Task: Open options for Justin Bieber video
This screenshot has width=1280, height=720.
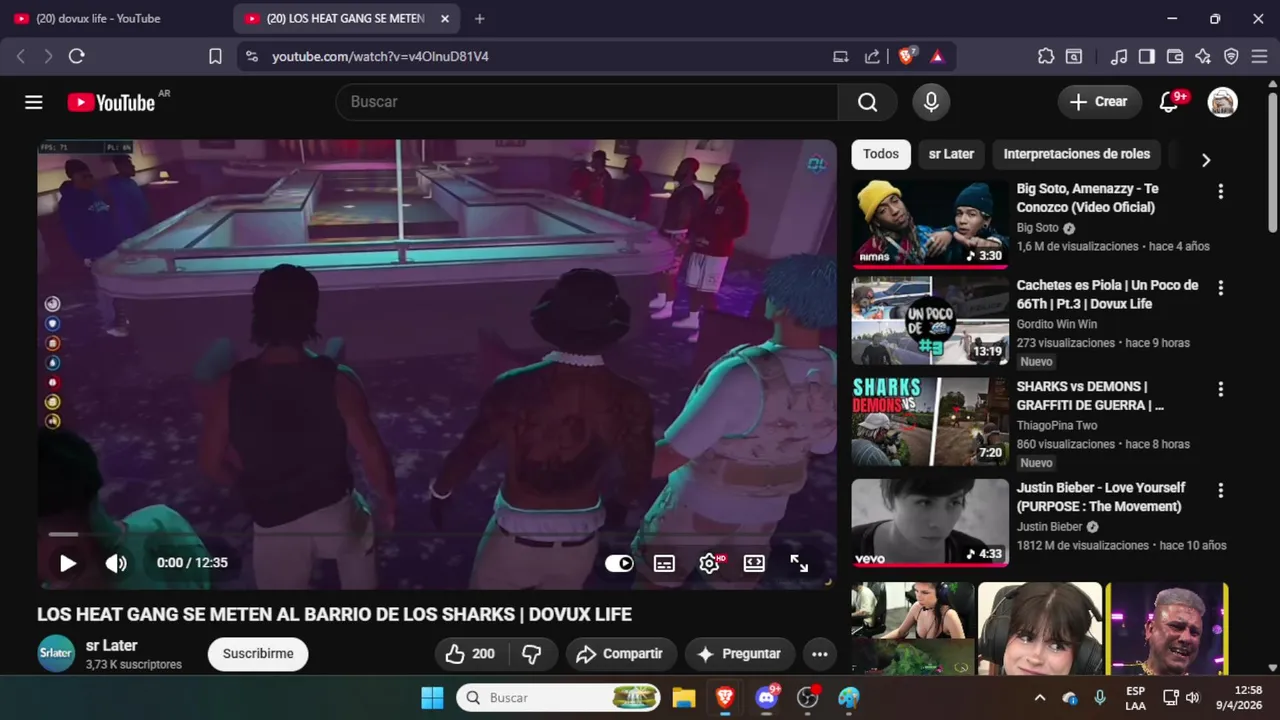Action: (1220, 490)
